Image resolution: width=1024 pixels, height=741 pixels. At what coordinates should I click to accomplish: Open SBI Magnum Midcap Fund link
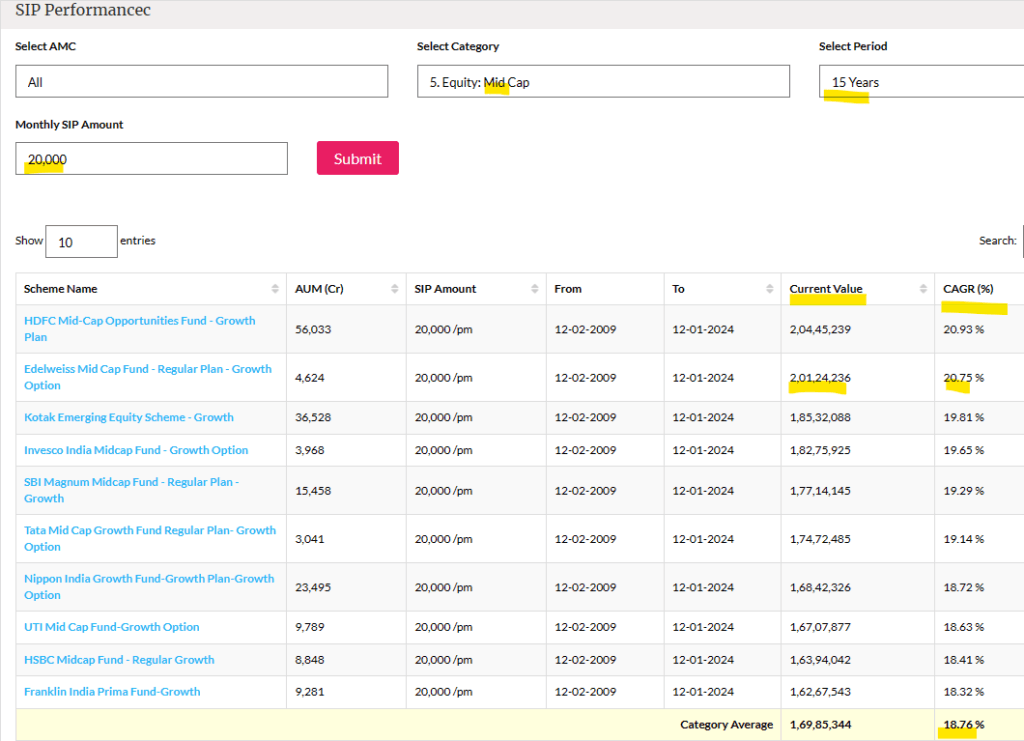(x=131, y=490)
